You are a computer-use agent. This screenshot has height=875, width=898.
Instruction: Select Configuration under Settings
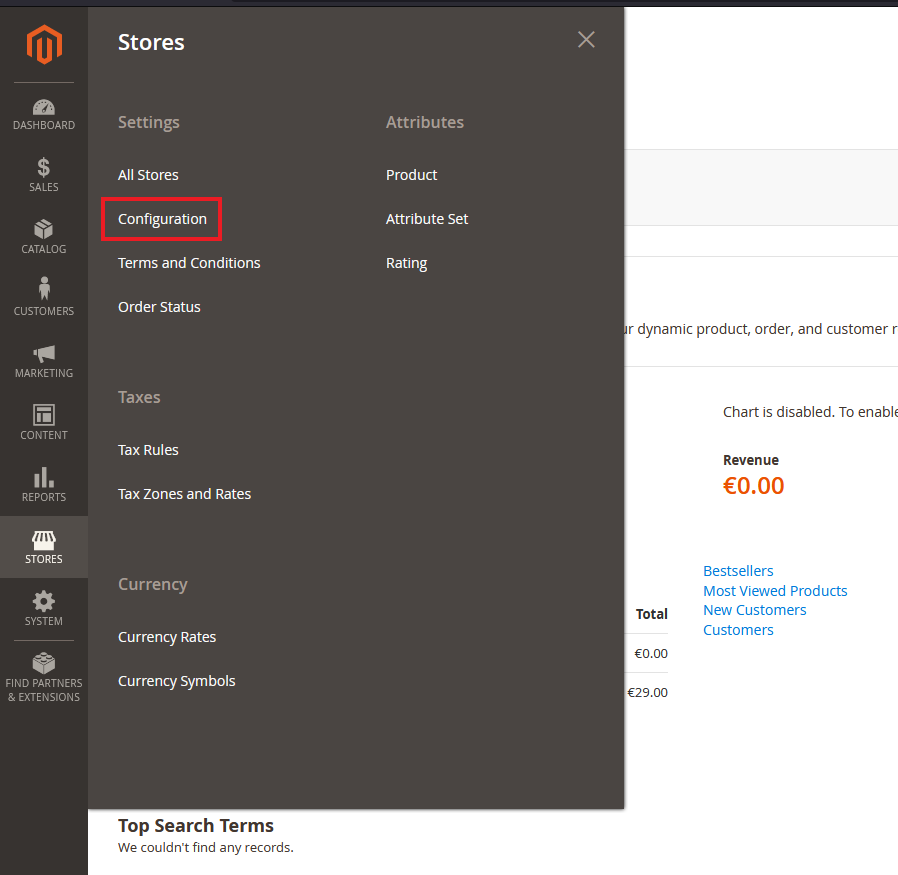point(162,219)
